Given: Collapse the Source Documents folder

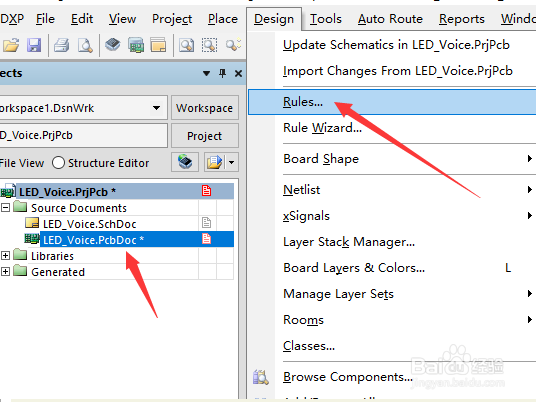Looking at the screenshot, I should (5, 207).
